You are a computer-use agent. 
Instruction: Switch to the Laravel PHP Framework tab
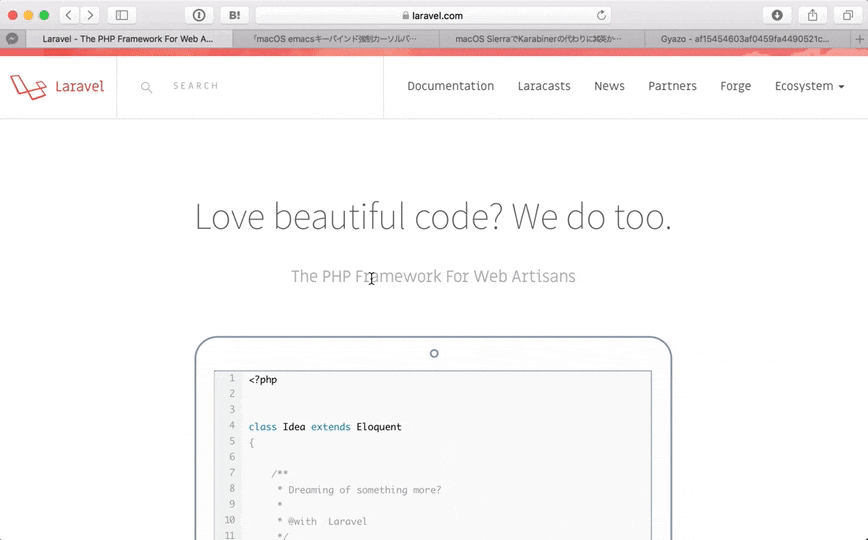tap(128, 39)
